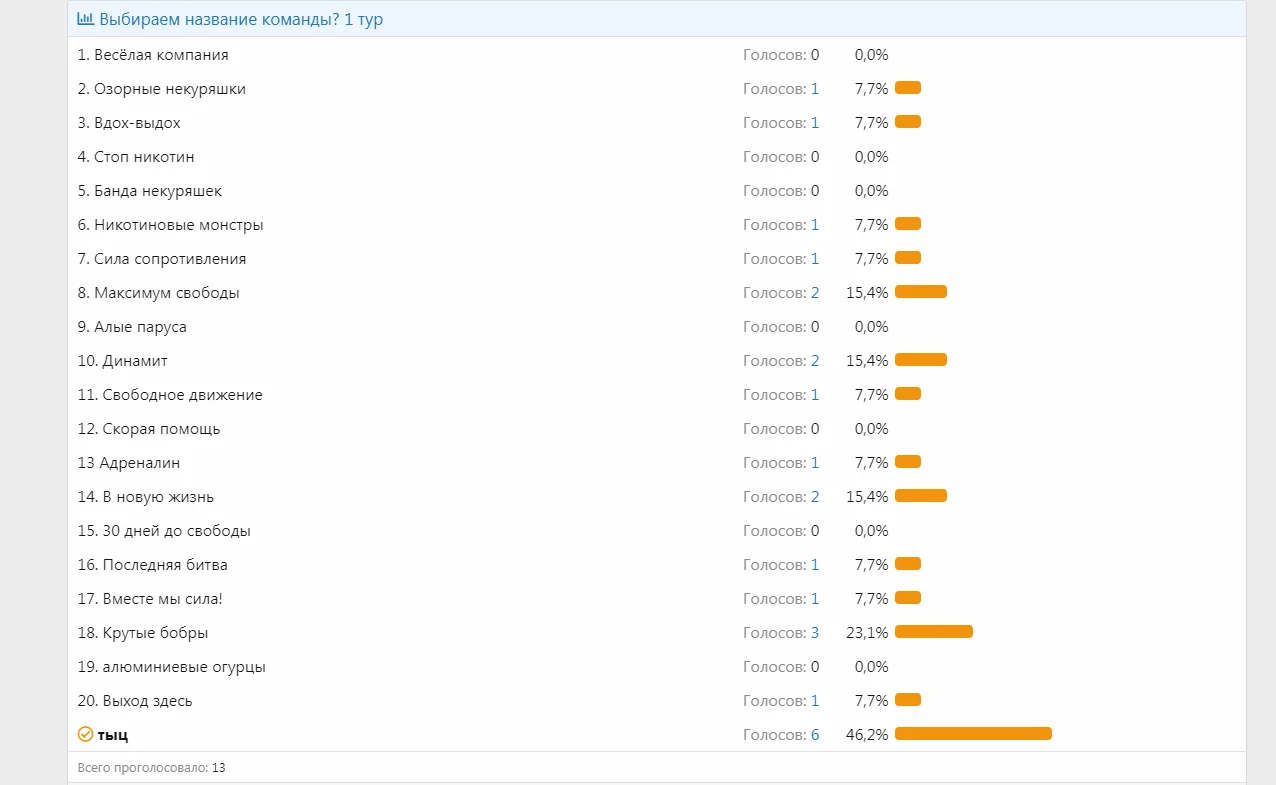Click the 23,1% result bar of Крутые бобры
Viewport: 1276px width, 785px height.
pos(933,632)
